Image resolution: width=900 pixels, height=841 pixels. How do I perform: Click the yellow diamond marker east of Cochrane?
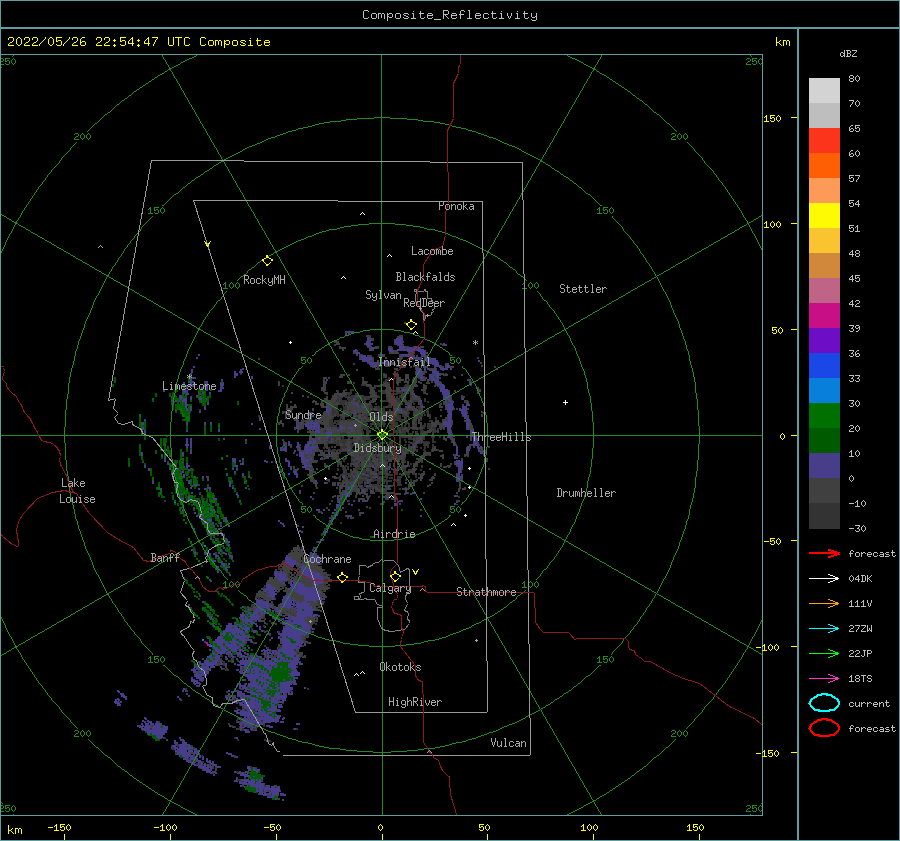[343, 577]
